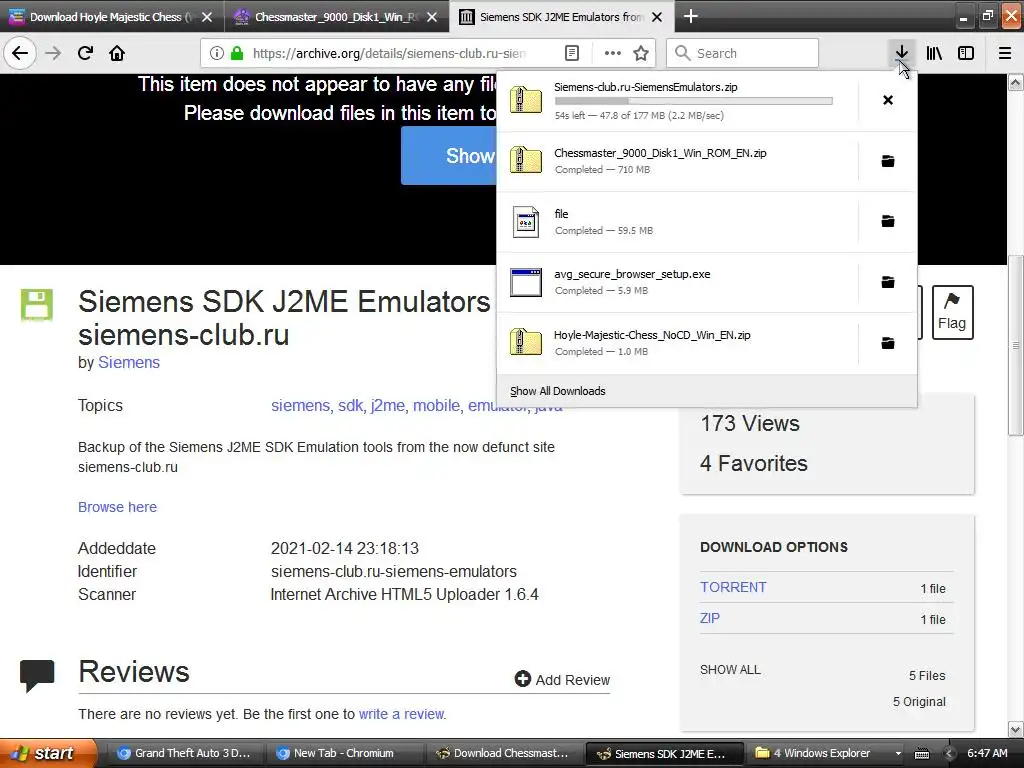Image resolution: width=1024 pixels, height=768 pixels.
Task: Switch to Download Chessmast... taskbar window
Action: click(x=503, y=753)
